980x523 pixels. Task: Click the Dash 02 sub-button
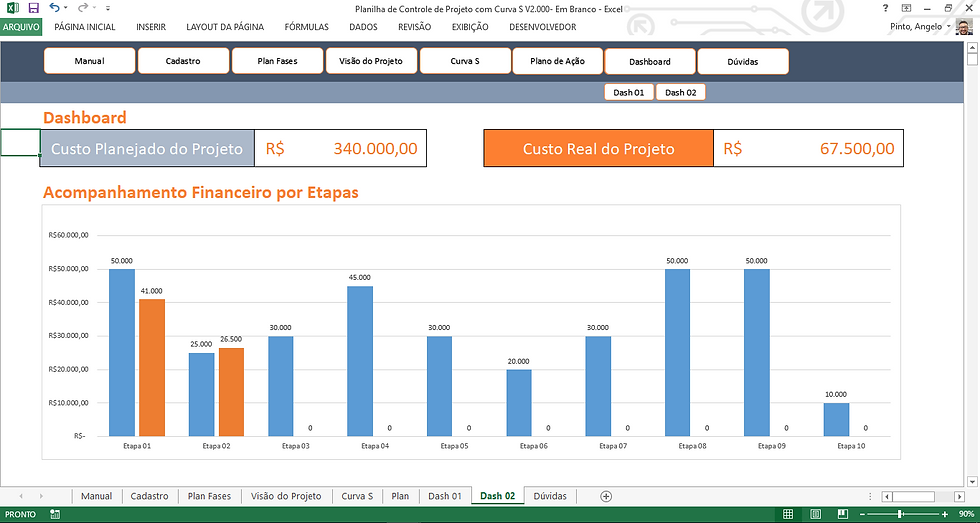point(681,92)
